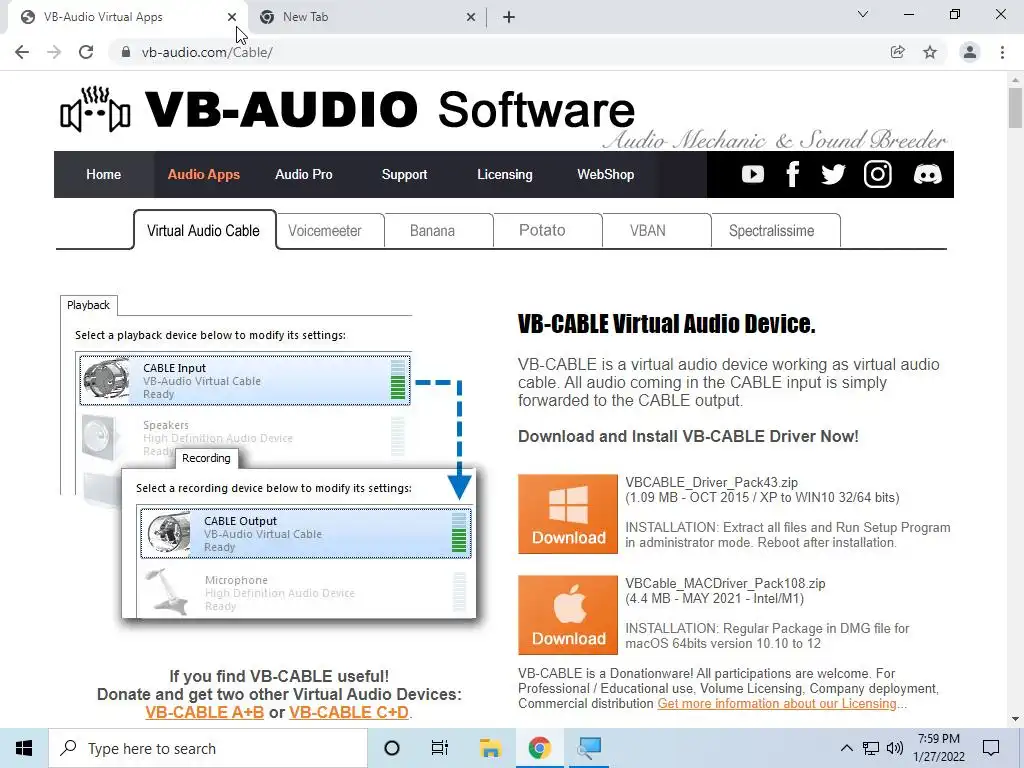1024x768 pixels.
Task: Open File Explorer from taskbar
Action: coord(490,748)
